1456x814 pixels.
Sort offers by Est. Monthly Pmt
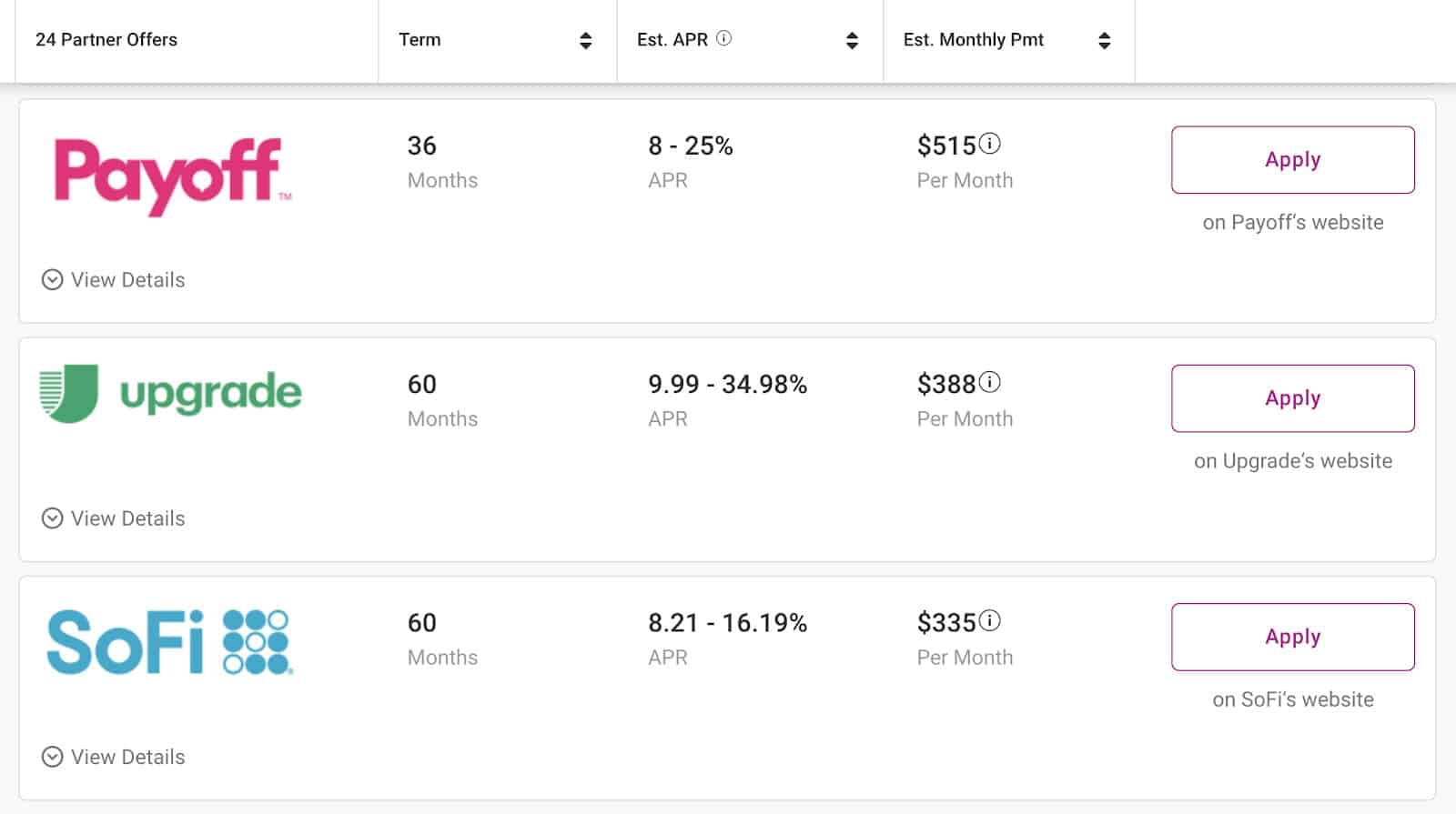click(x=1104, y=40)
